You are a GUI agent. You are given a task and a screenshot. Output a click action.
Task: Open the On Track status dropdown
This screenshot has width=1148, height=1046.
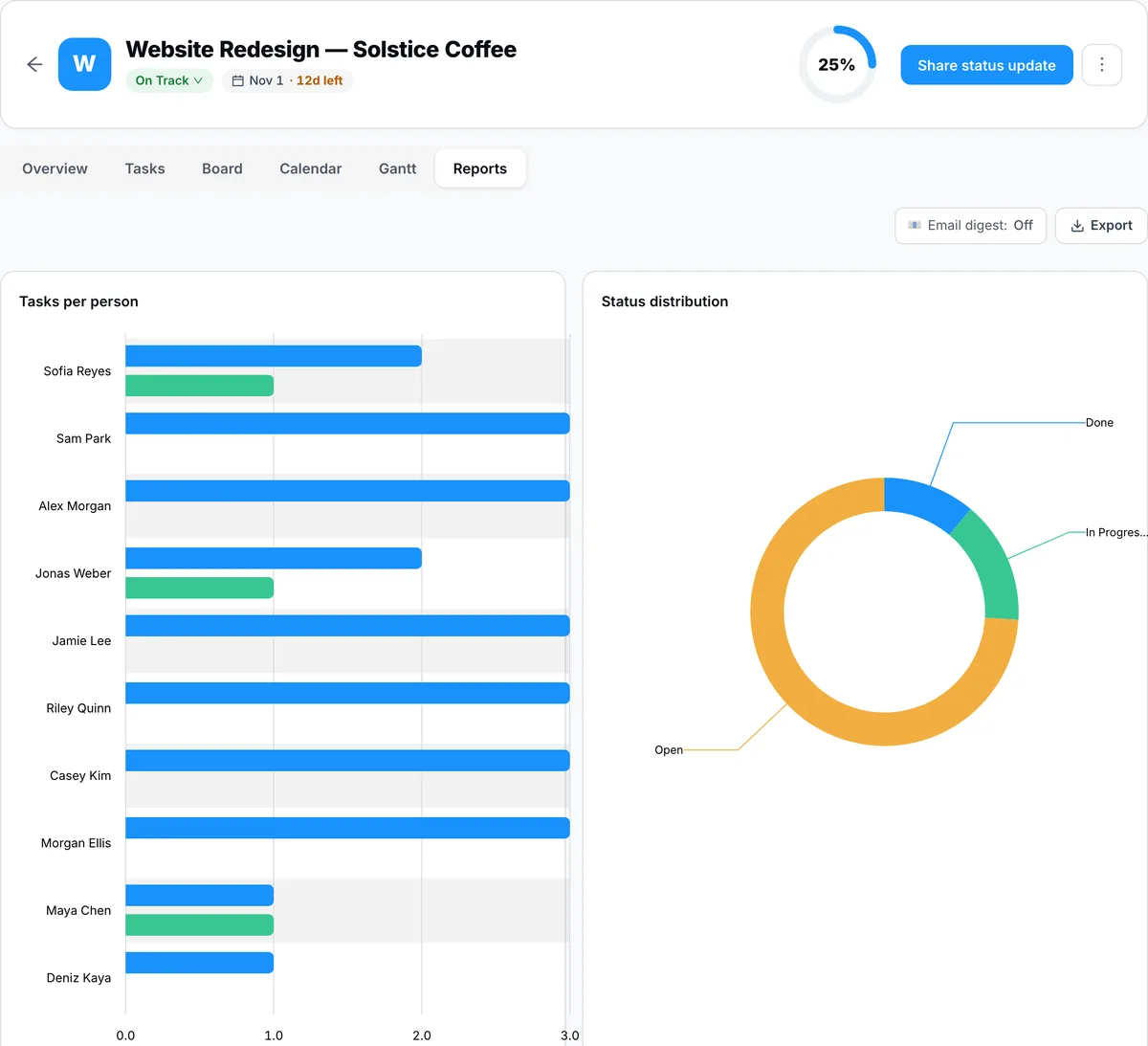(169, 80)
